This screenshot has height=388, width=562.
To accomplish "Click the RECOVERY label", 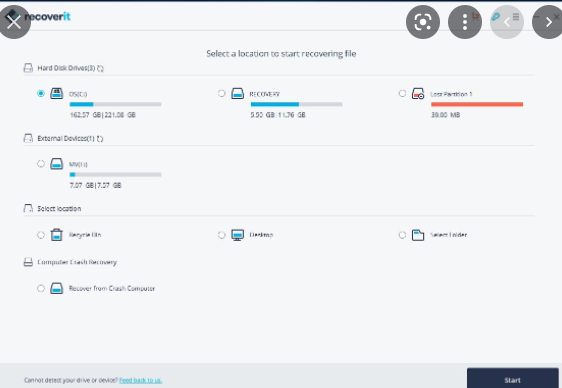I will (265, 94).
